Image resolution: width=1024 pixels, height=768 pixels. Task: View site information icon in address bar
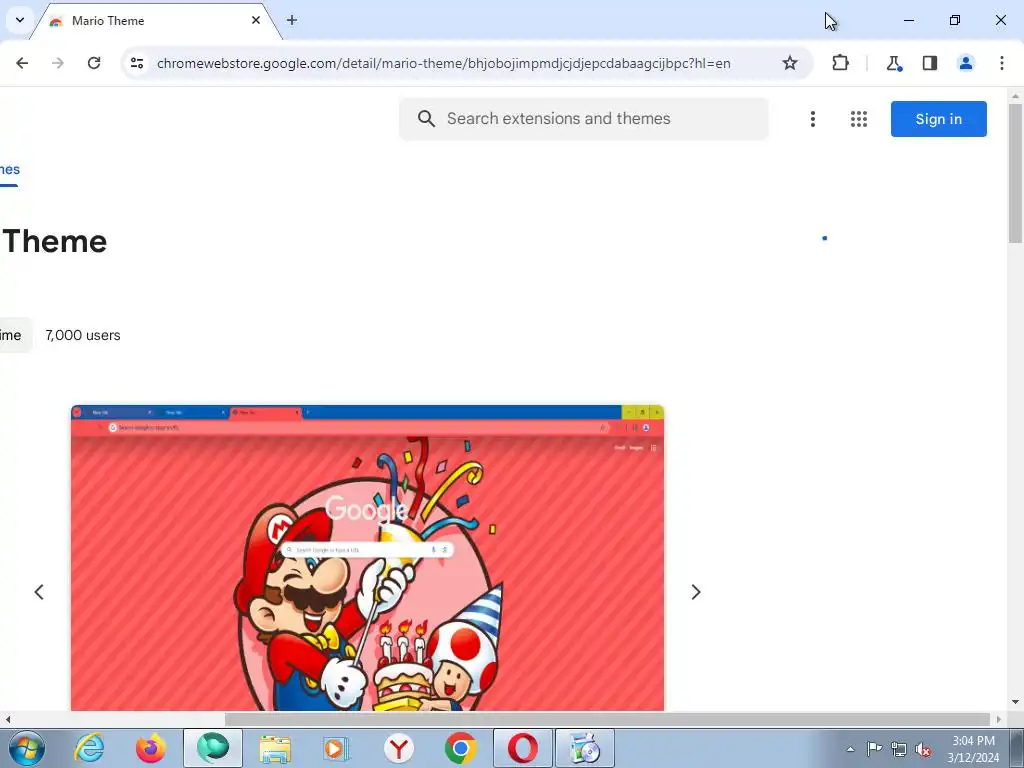point(137,63)
